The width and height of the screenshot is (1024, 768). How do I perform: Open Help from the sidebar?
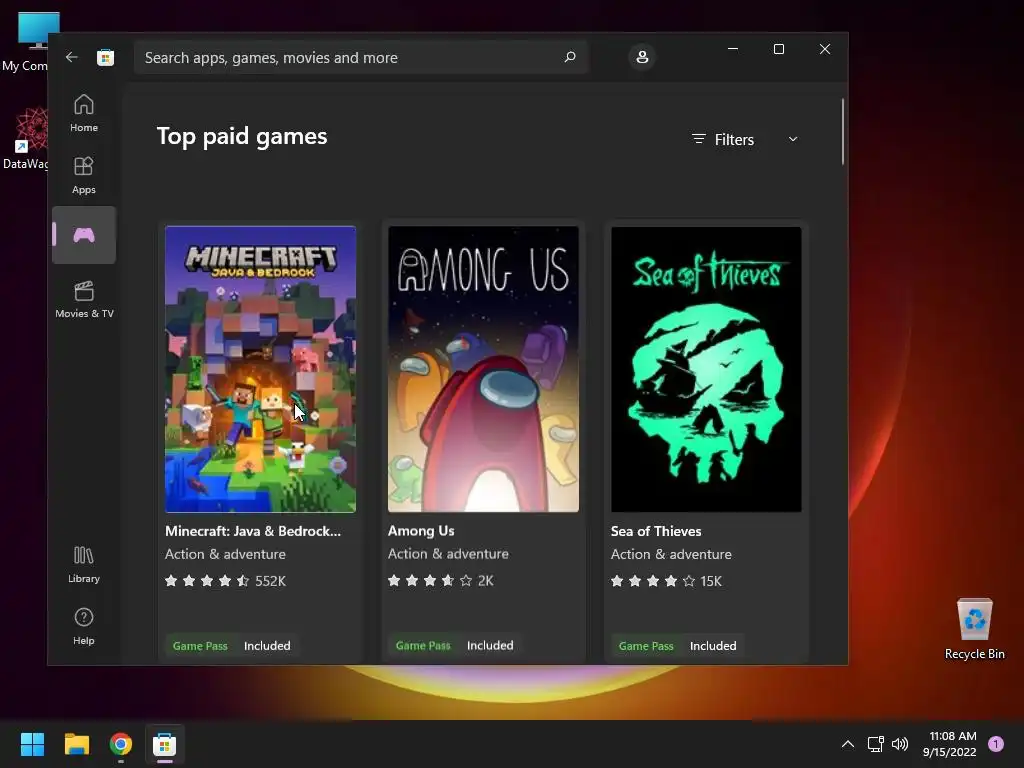pyautogui.click(x=84, y=626)
